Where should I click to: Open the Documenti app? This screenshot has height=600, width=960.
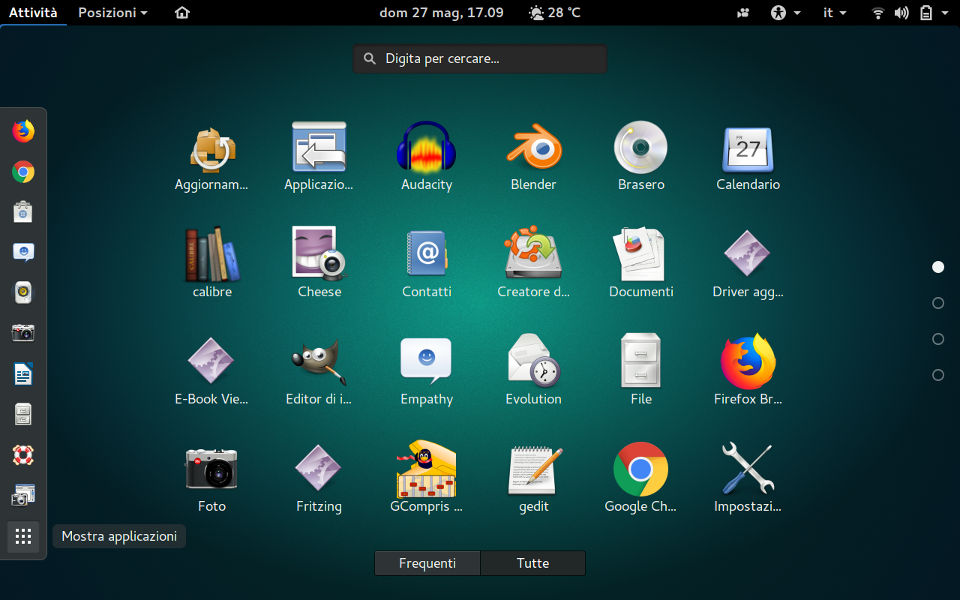point(641,265)
